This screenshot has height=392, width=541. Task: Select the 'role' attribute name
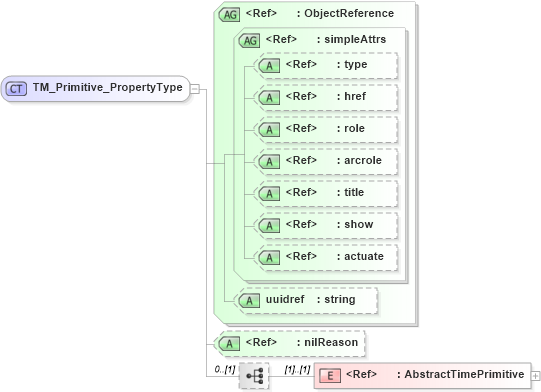(x=354, y=128)
